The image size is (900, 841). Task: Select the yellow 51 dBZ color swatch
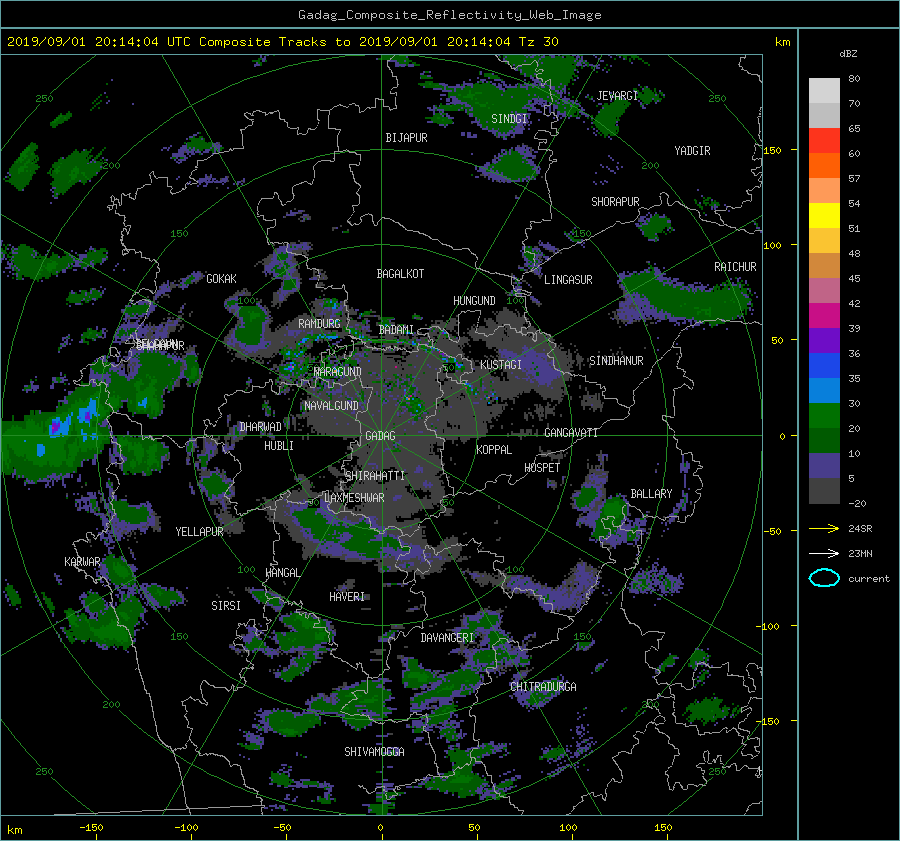[x=824, y=215]
